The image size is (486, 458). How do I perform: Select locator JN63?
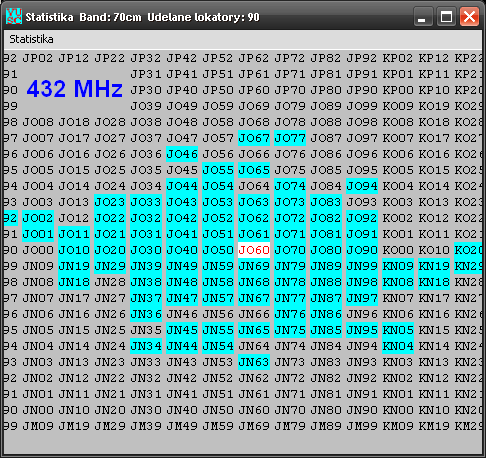(x=254, y=362)
